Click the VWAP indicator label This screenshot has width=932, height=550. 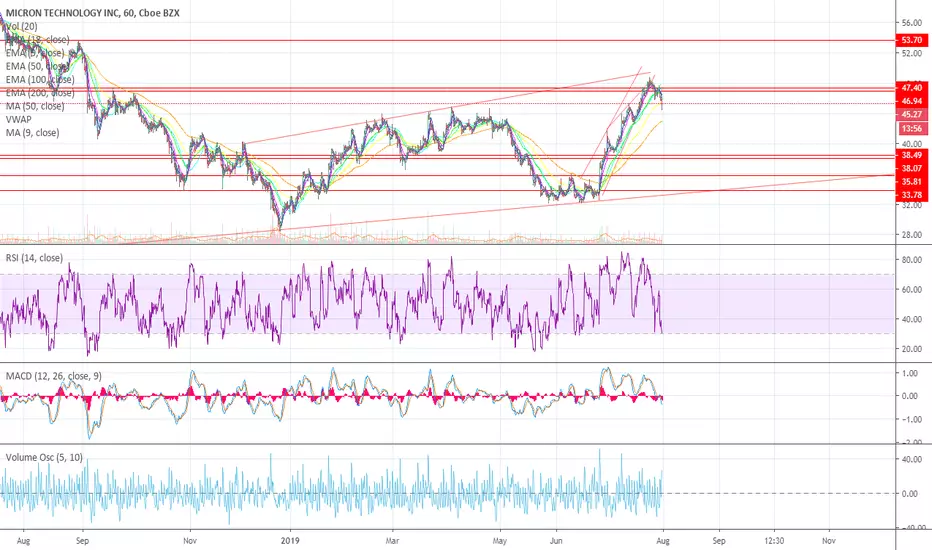[18, 120]
